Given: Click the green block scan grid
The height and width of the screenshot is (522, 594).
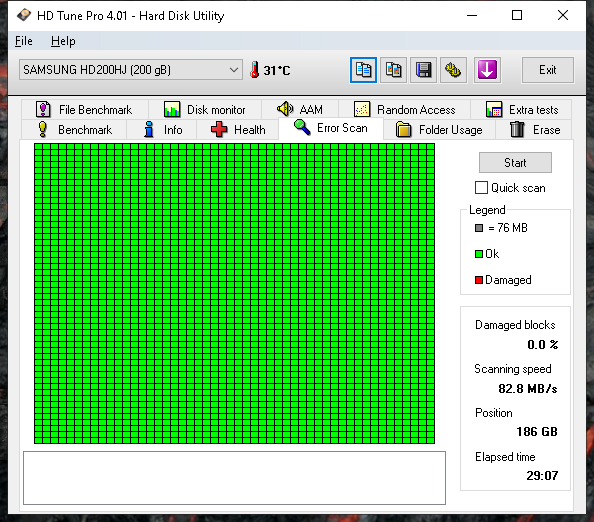Looking at the screenshot, I should point(234,293).
